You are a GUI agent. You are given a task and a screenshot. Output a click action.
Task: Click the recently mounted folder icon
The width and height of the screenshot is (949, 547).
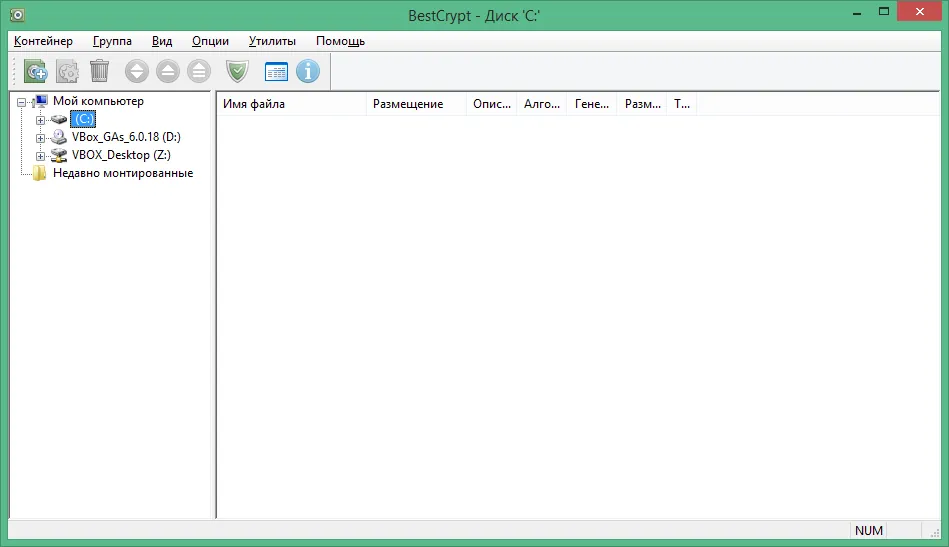click(40, 173)
